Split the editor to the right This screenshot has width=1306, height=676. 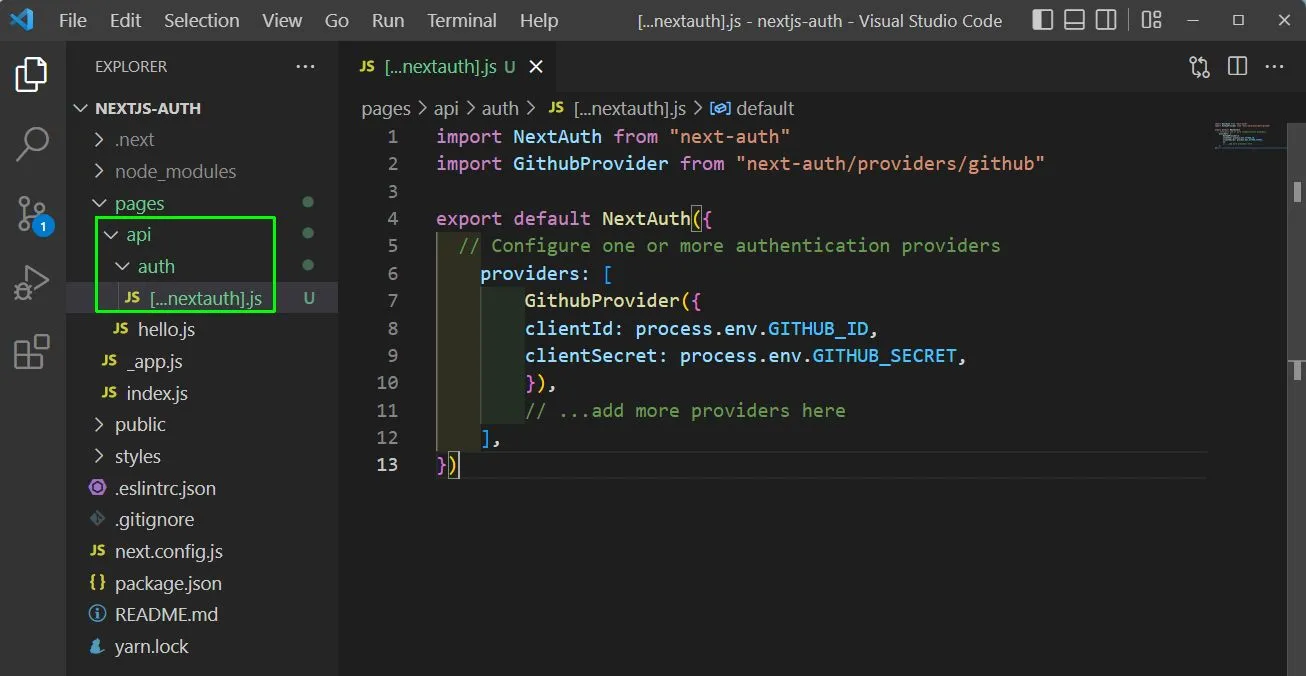(1237, 67)
